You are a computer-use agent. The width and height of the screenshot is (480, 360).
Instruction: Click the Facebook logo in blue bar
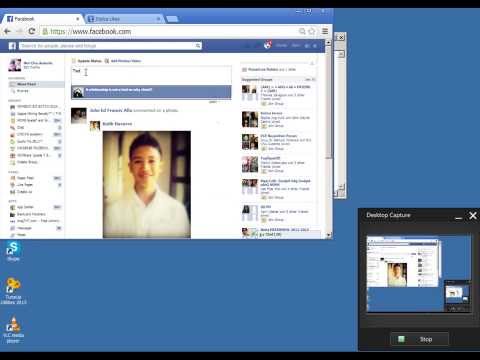12,46
